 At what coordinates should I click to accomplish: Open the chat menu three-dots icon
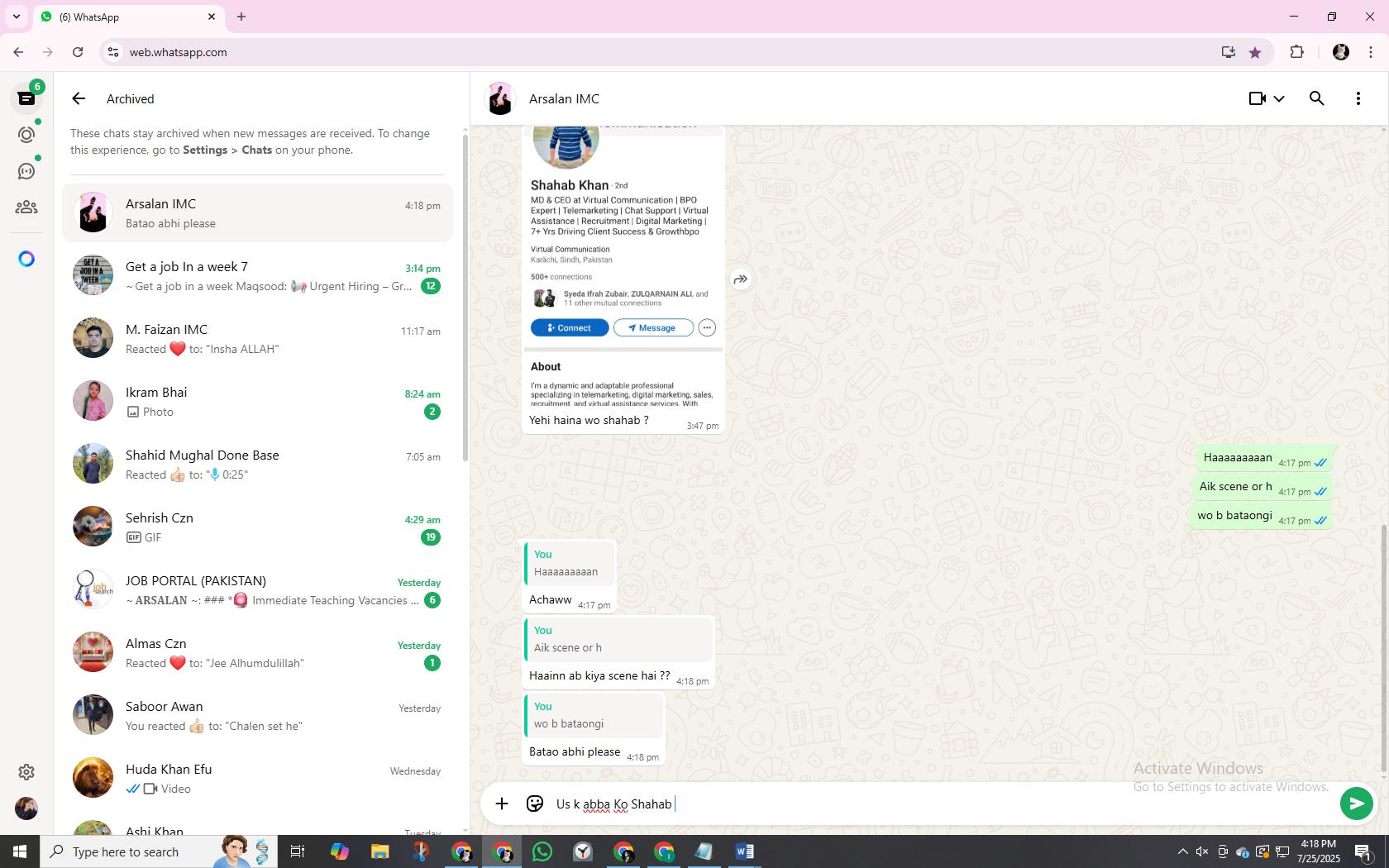point(1358,98)
